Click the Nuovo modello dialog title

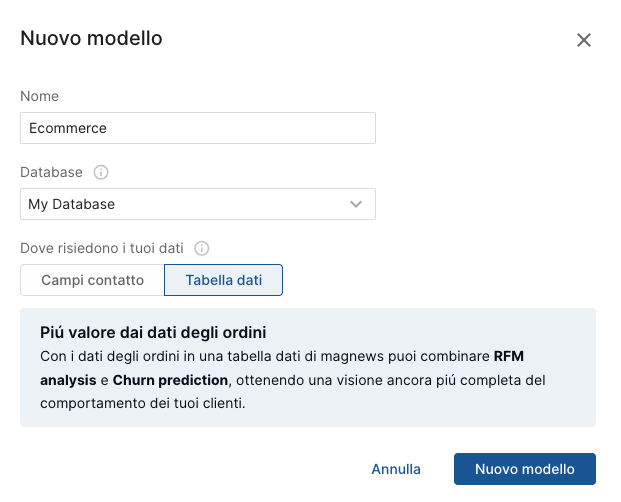click(x=91, y=38)
